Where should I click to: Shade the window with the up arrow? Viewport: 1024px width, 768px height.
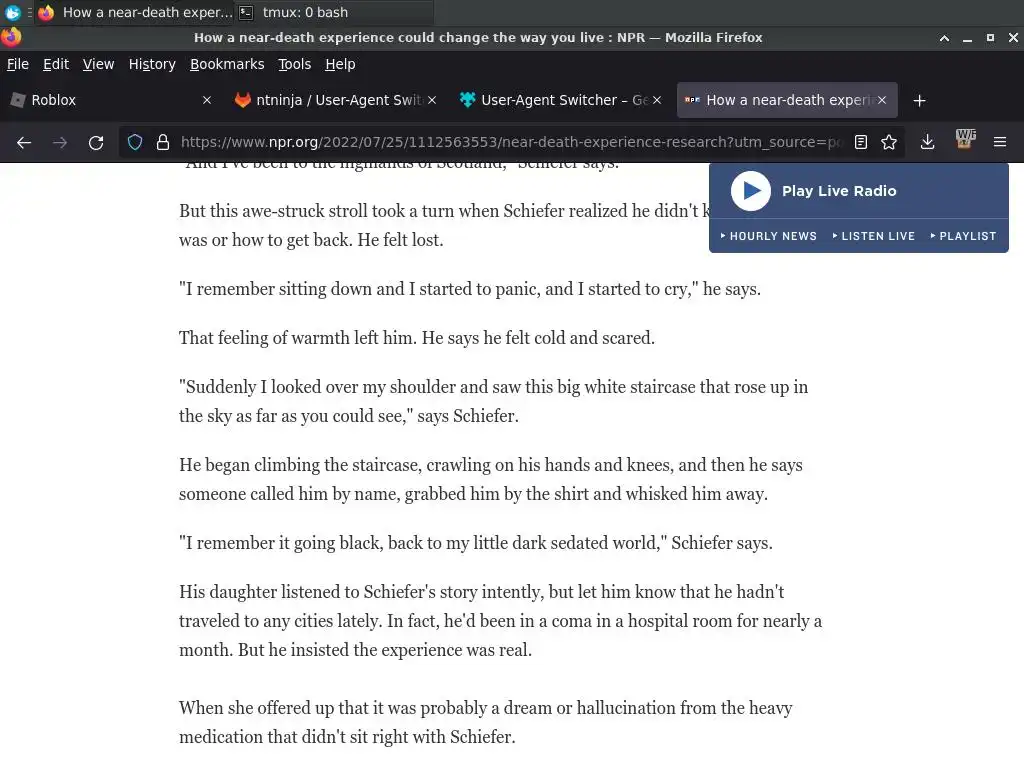coord(944,38)
